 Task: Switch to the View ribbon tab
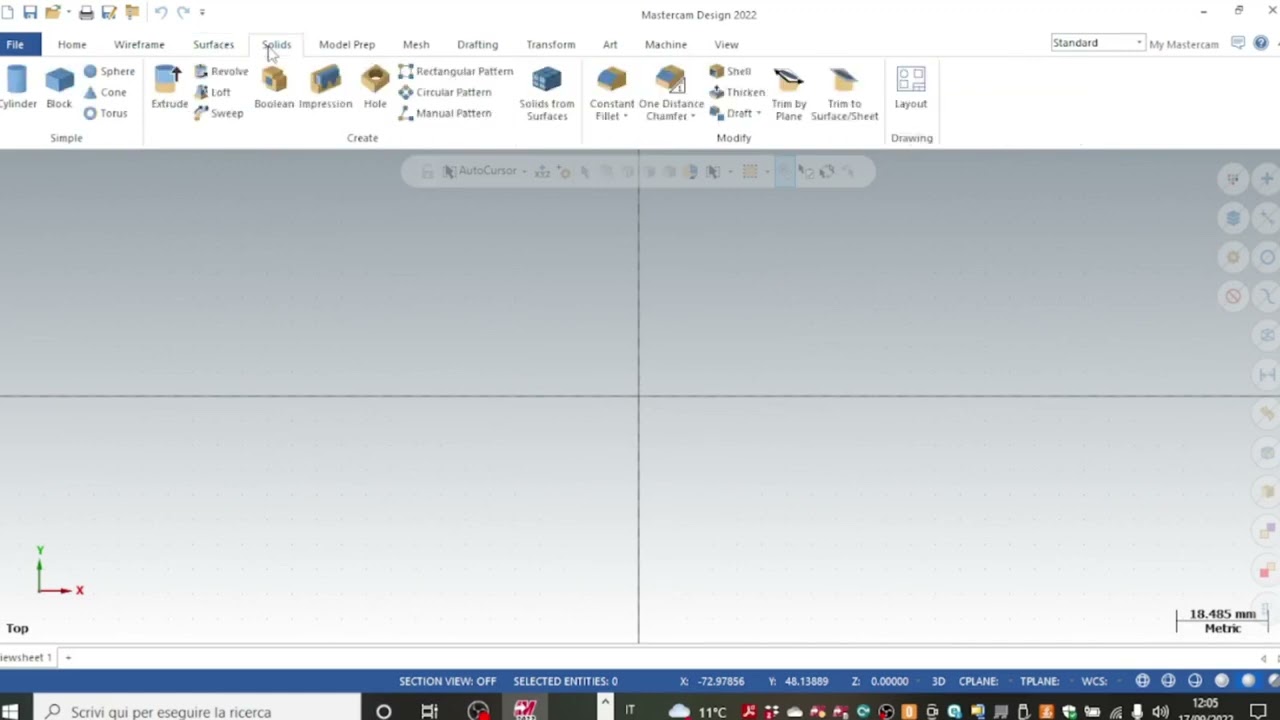point(726,44)
